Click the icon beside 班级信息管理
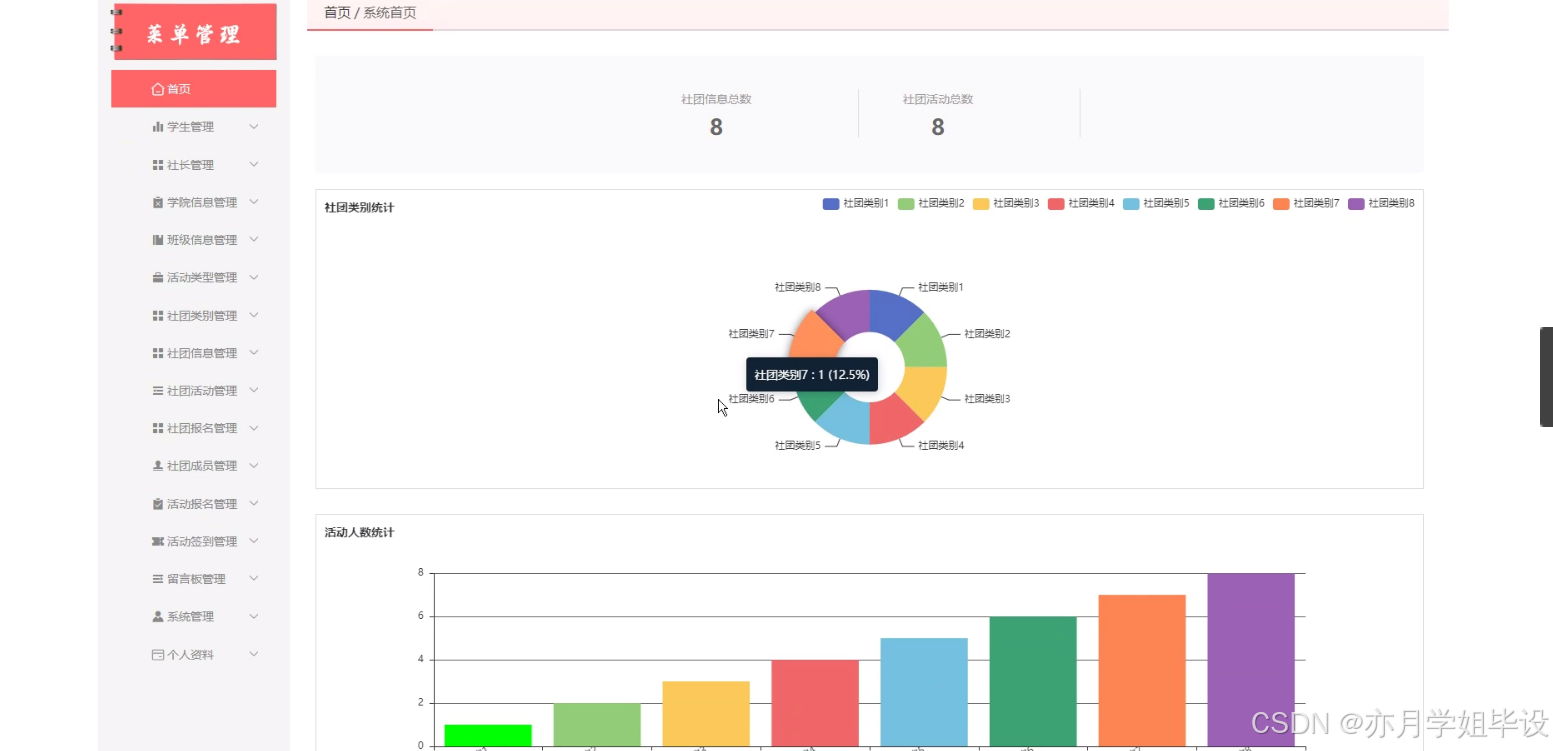1553x751 pixels. coord(157,240)
